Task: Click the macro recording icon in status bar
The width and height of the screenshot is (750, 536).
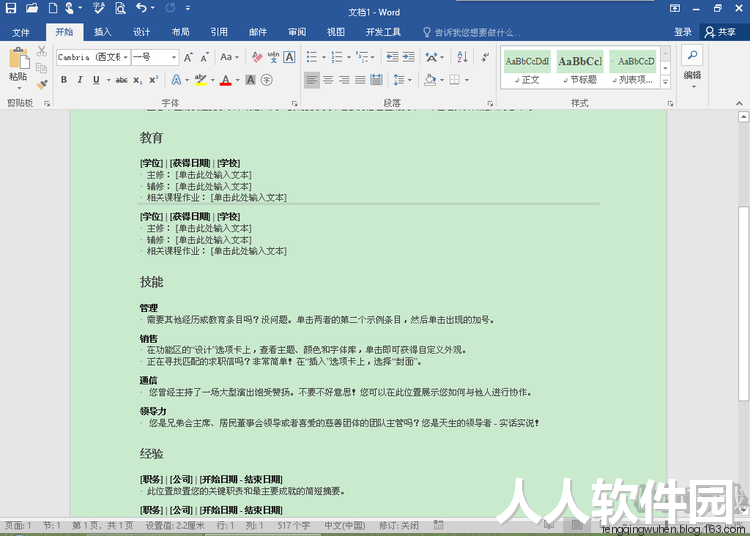Action: coord(438,525)
